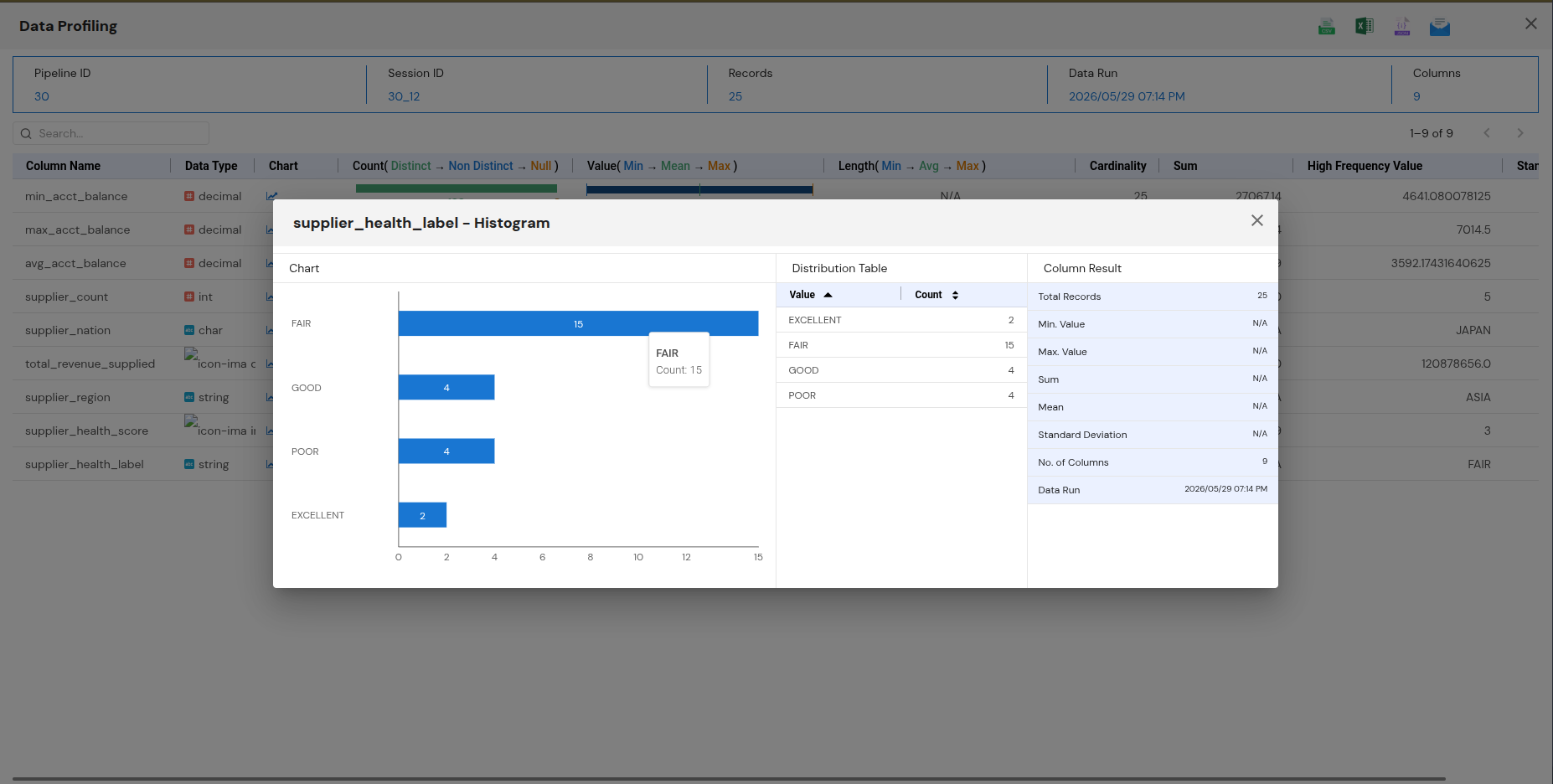
Task: Select the max_acct_balance column name
Action: pyautogui.click(x=77, y=230)
